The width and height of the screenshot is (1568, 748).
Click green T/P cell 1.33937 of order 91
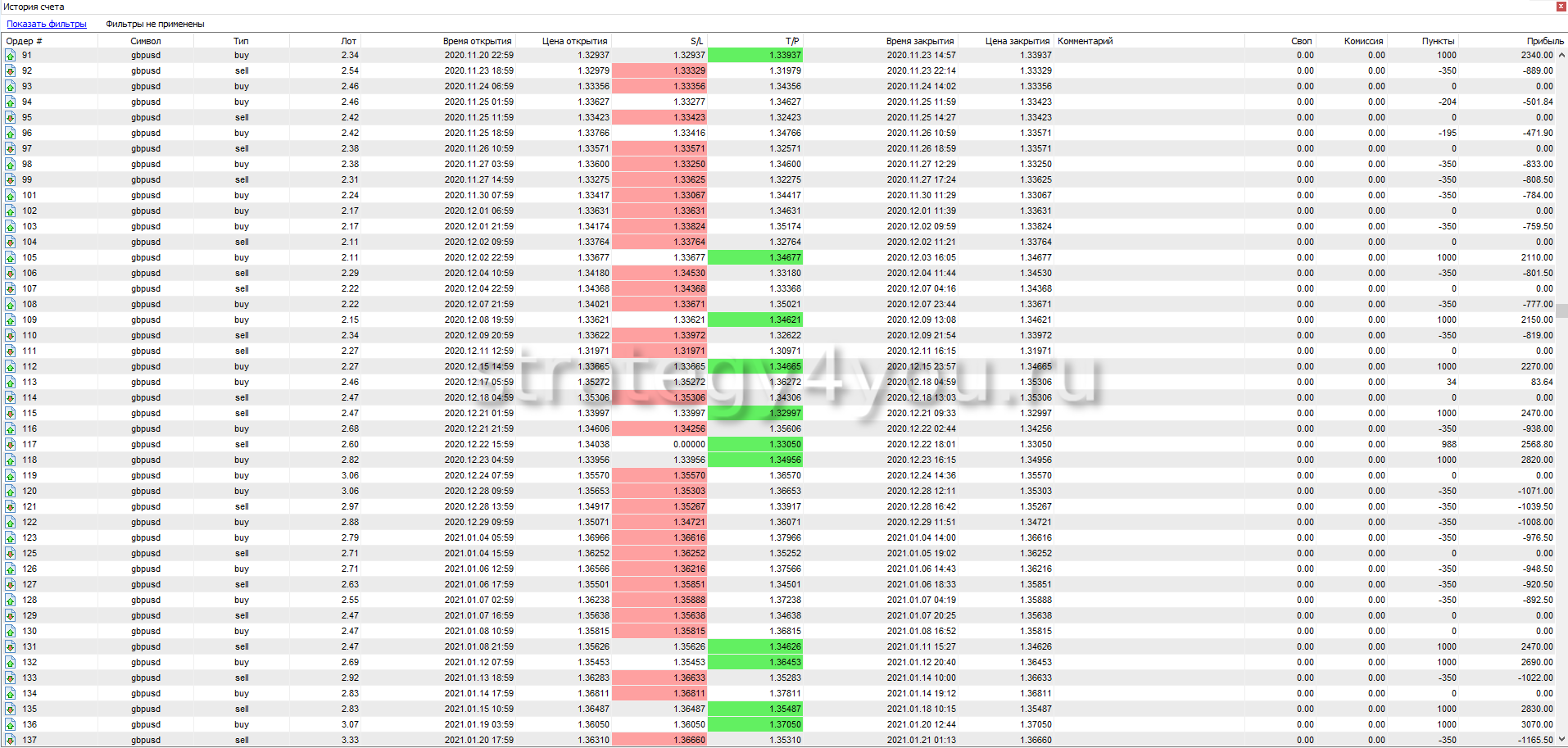pos(755,56)
